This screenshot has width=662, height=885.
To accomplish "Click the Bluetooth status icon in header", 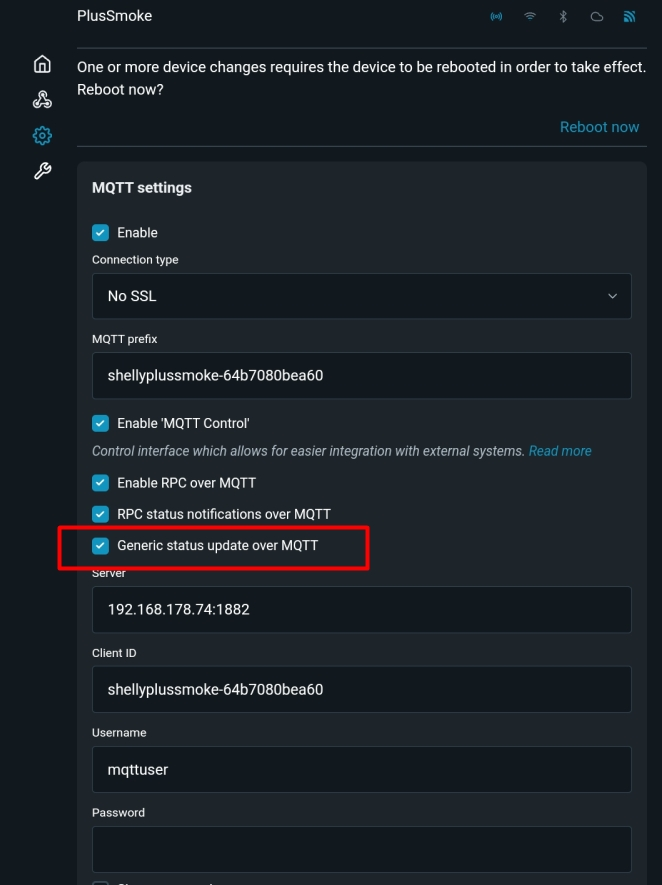I will [x=563, y=17].
